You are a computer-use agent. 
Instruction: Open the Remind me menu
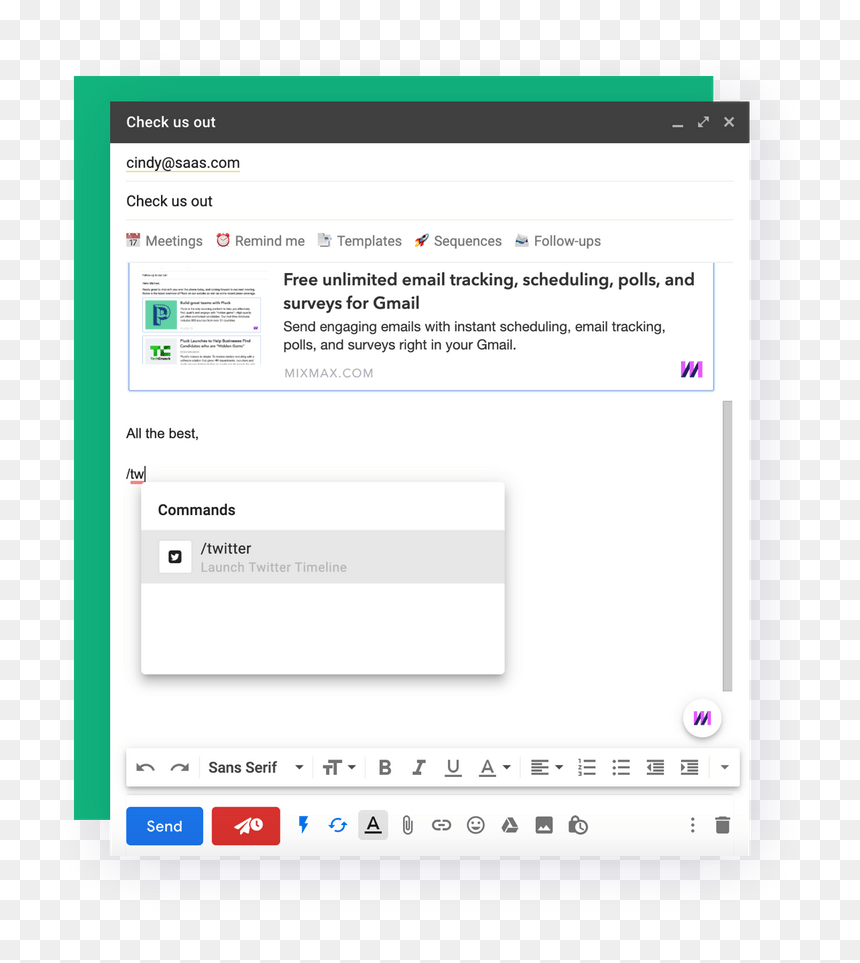click(x=260, y=241)
